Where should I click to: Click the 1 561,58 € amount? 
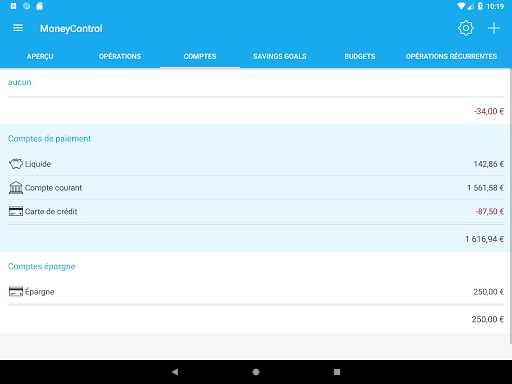point(485,188)
